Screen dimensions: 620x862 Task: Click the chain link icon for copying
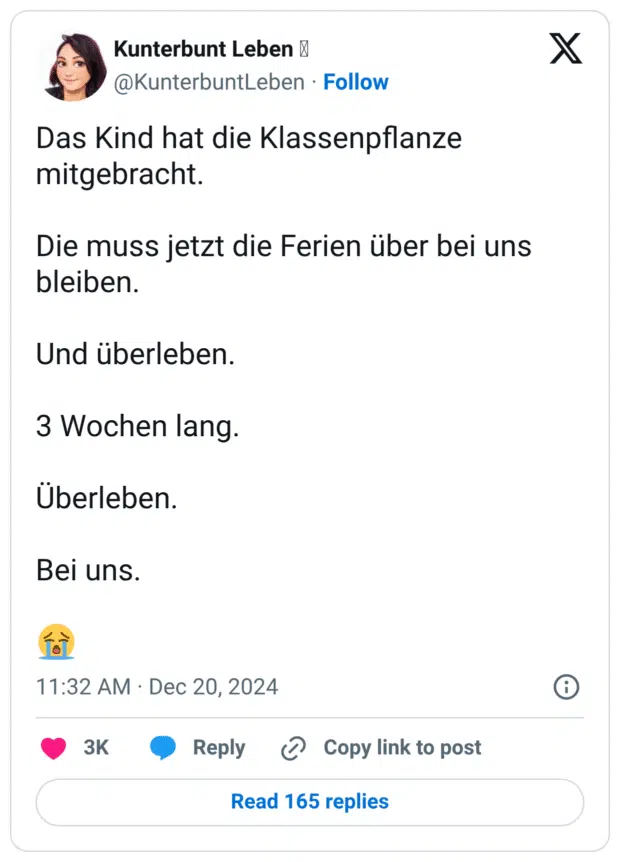point(291,747)
